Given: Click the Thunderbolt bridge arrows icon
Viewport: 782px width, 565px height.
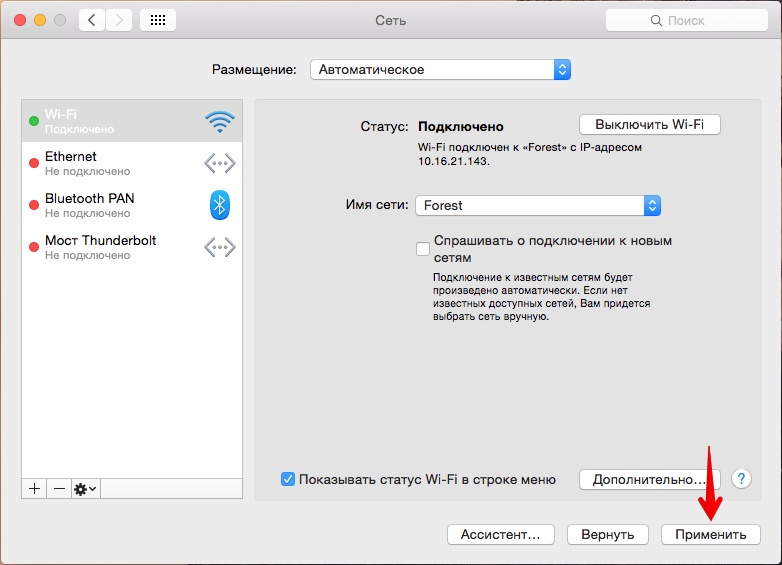Looking at the screenshot, I should [219, 247].
